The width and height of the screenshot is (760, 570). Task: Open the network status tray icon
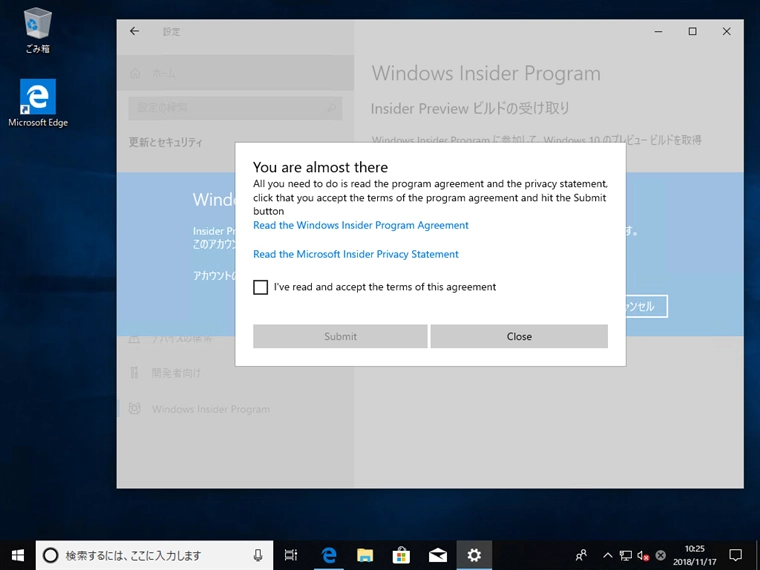(x=625, y=555)
